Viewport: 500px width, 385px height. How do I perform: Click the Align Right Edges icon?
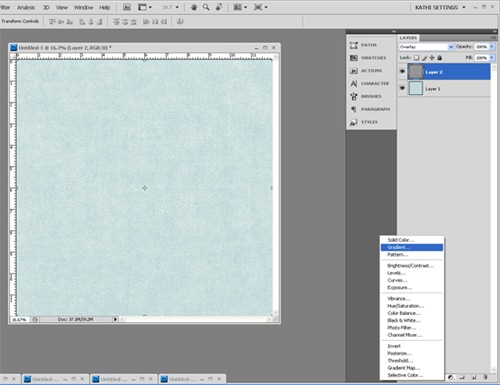(x=99, y=22)
